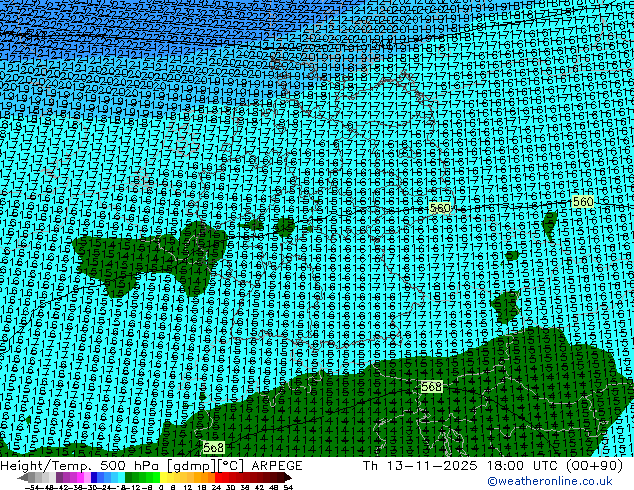Click the gray left arrow end of the color scale
Image resolution: width=634 pixels, height=490 pixels.
(x=23, y=477)
